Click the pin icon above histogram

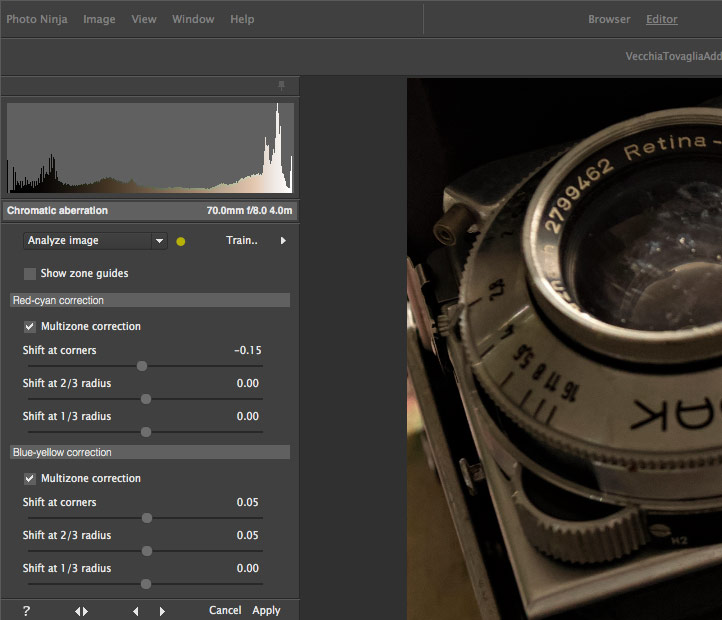coord(281,86)
